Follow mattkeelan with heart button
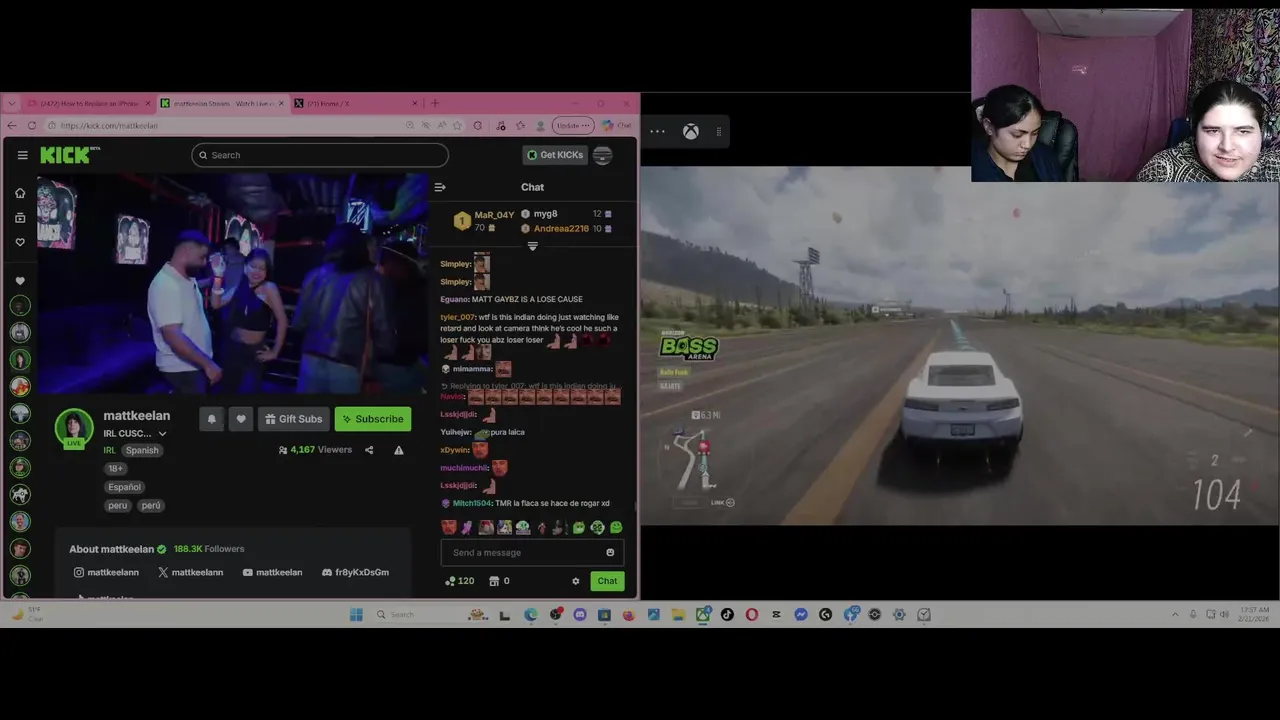Screen dimensions: 1280x720 tap(240, 419)
